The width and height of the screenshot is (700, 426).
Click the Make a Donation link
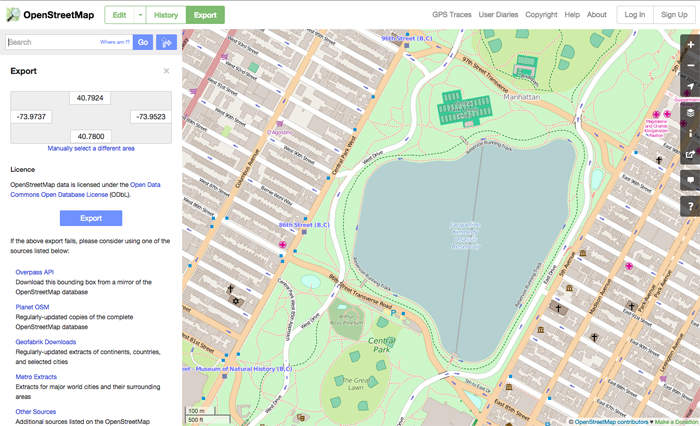676,422
